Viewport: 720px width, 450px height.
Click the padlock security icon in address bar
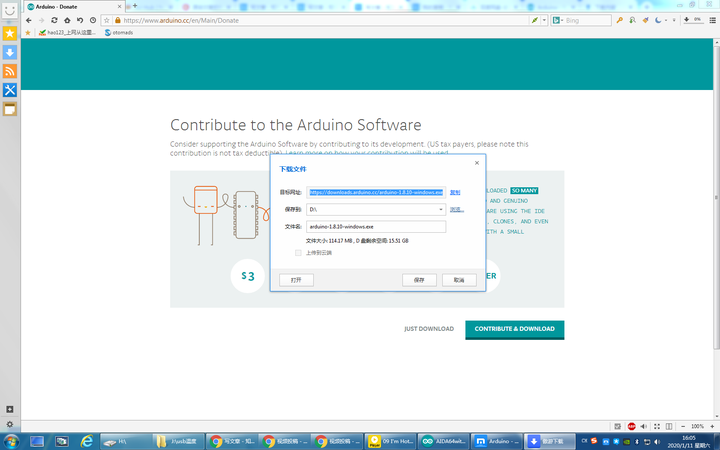click(118, 20)
